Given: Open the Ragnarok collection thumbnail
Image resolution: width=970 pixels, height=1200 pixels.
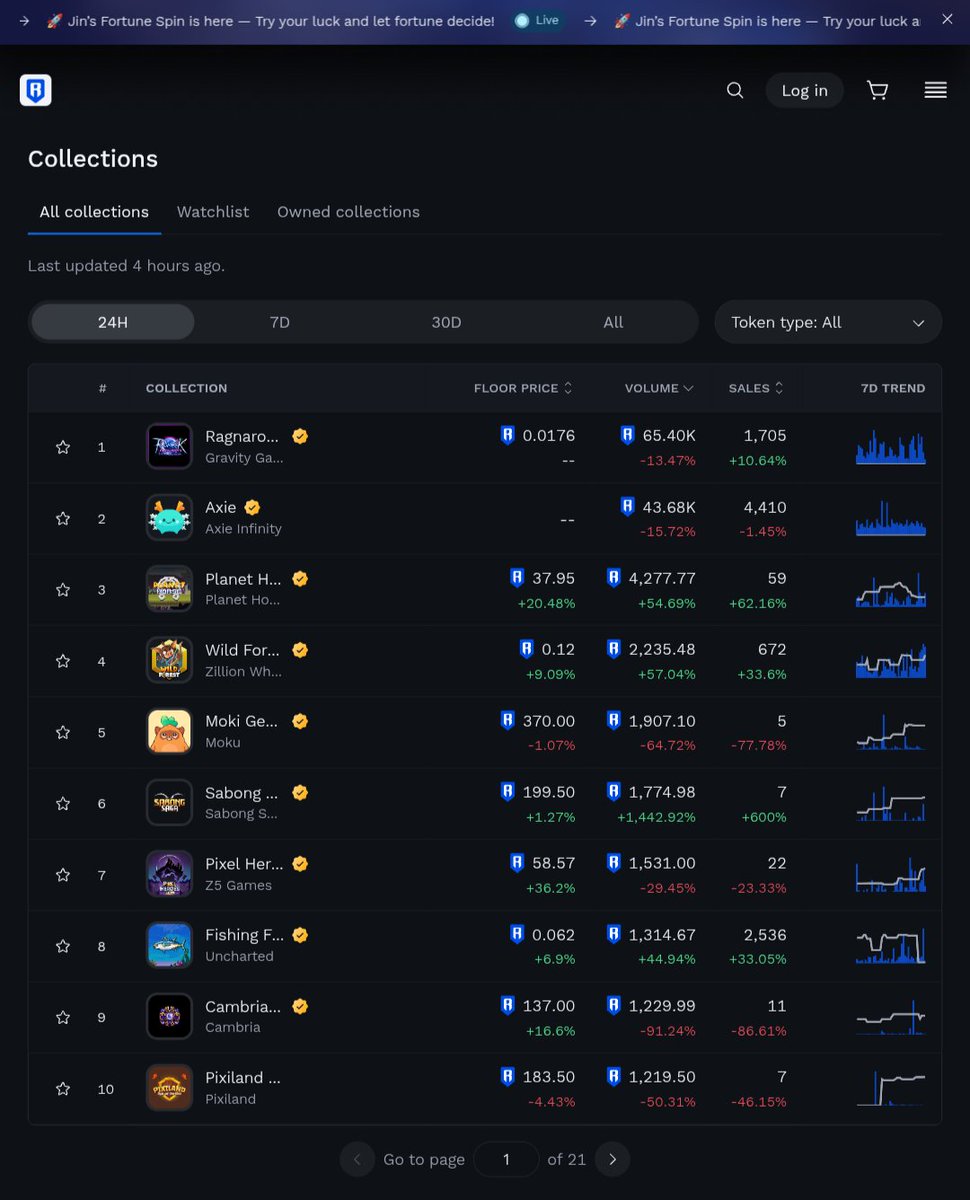Looking at the screenshot, I should pyautogui.click(x=169, y=446).
